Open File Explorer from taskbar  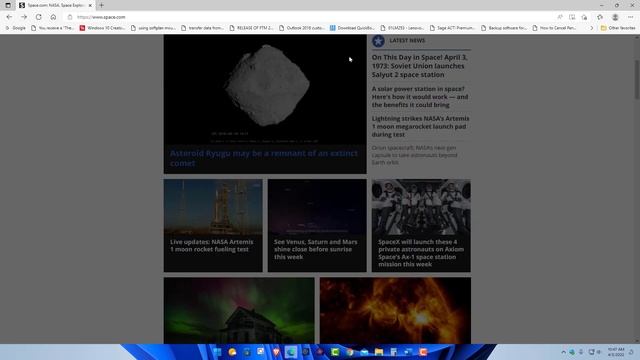[x=379, y=352]
